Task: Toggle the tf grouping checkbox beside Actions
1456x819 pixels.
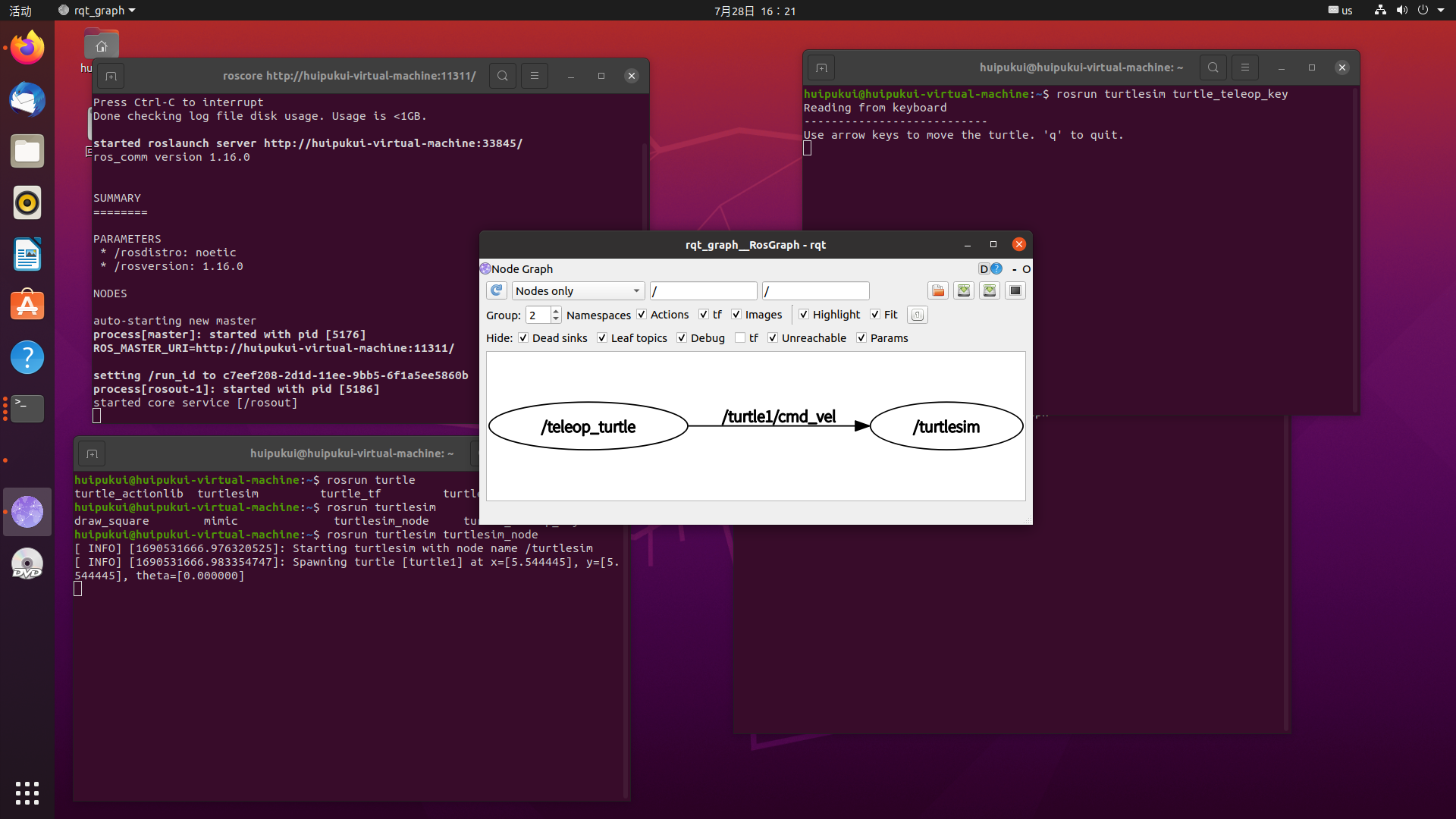Action: (704, 314)
